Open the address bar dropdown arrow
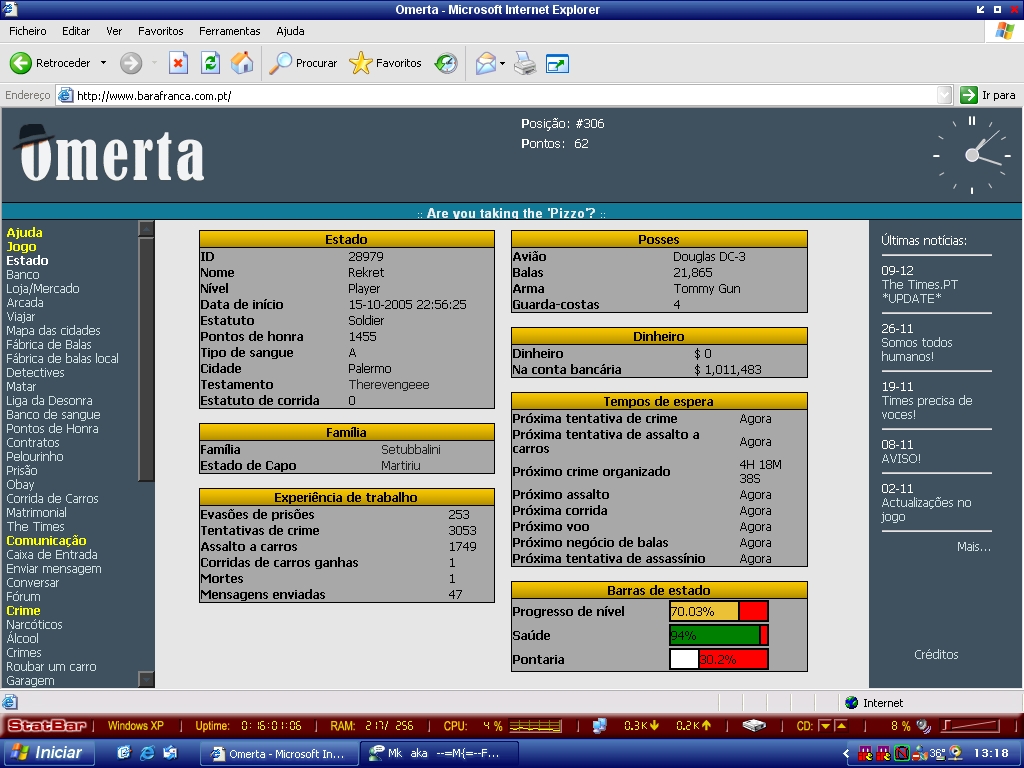 pyautogui.click(x=944, y=95)
